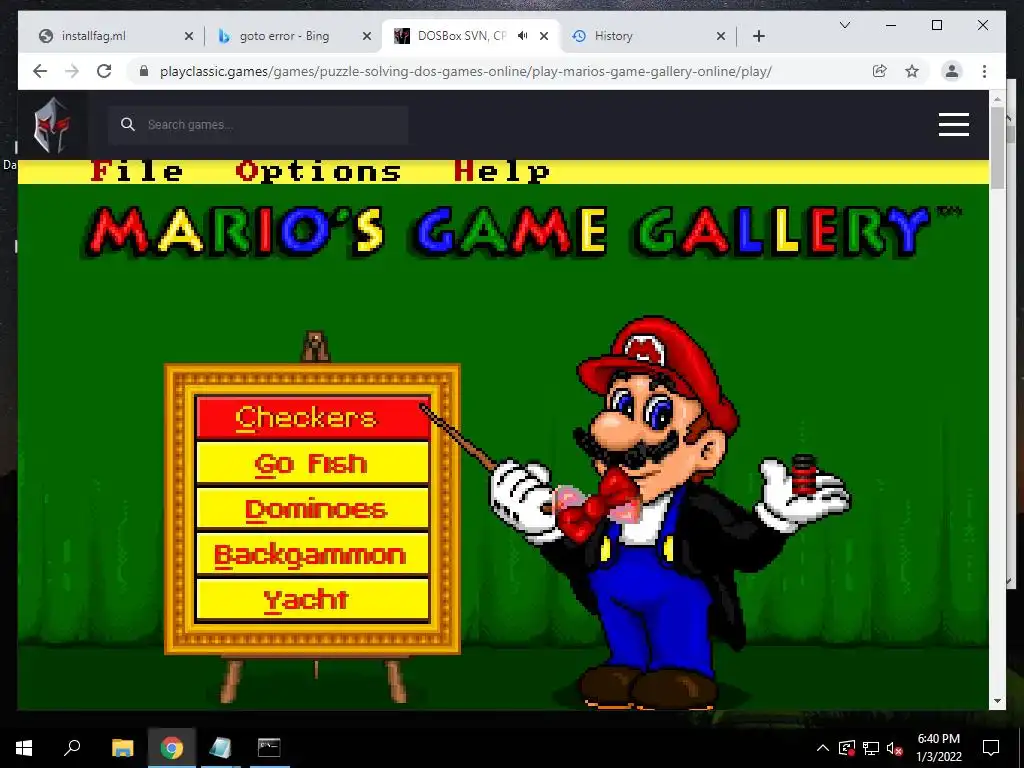Open the game's Help menu
The height and width of the screenshot is (768, 1024).
point(502,172)
